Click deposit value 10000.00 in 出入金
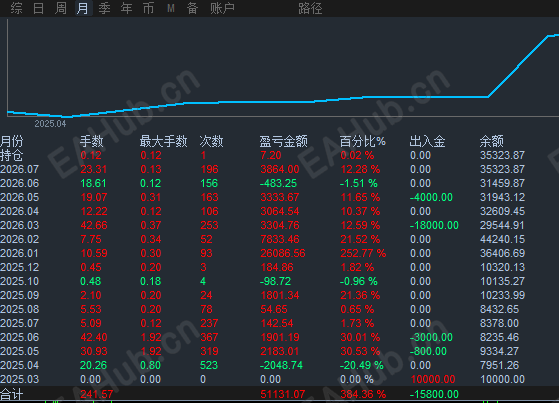Viewport: 559px width, 403px height. pyautogui.click(x=433, y=379)
